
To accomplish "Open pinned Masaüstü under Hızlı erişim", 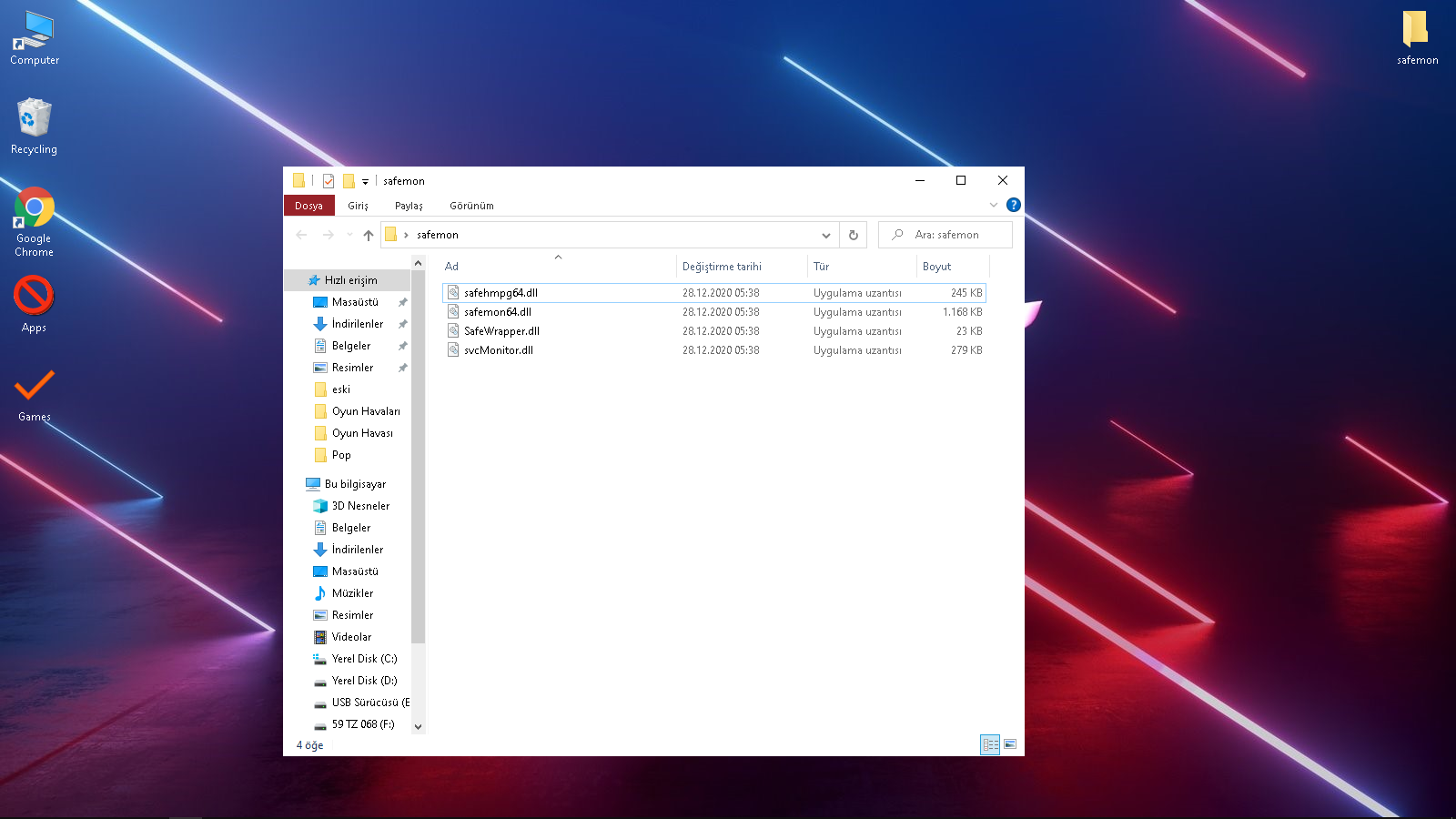I will 355,302.
